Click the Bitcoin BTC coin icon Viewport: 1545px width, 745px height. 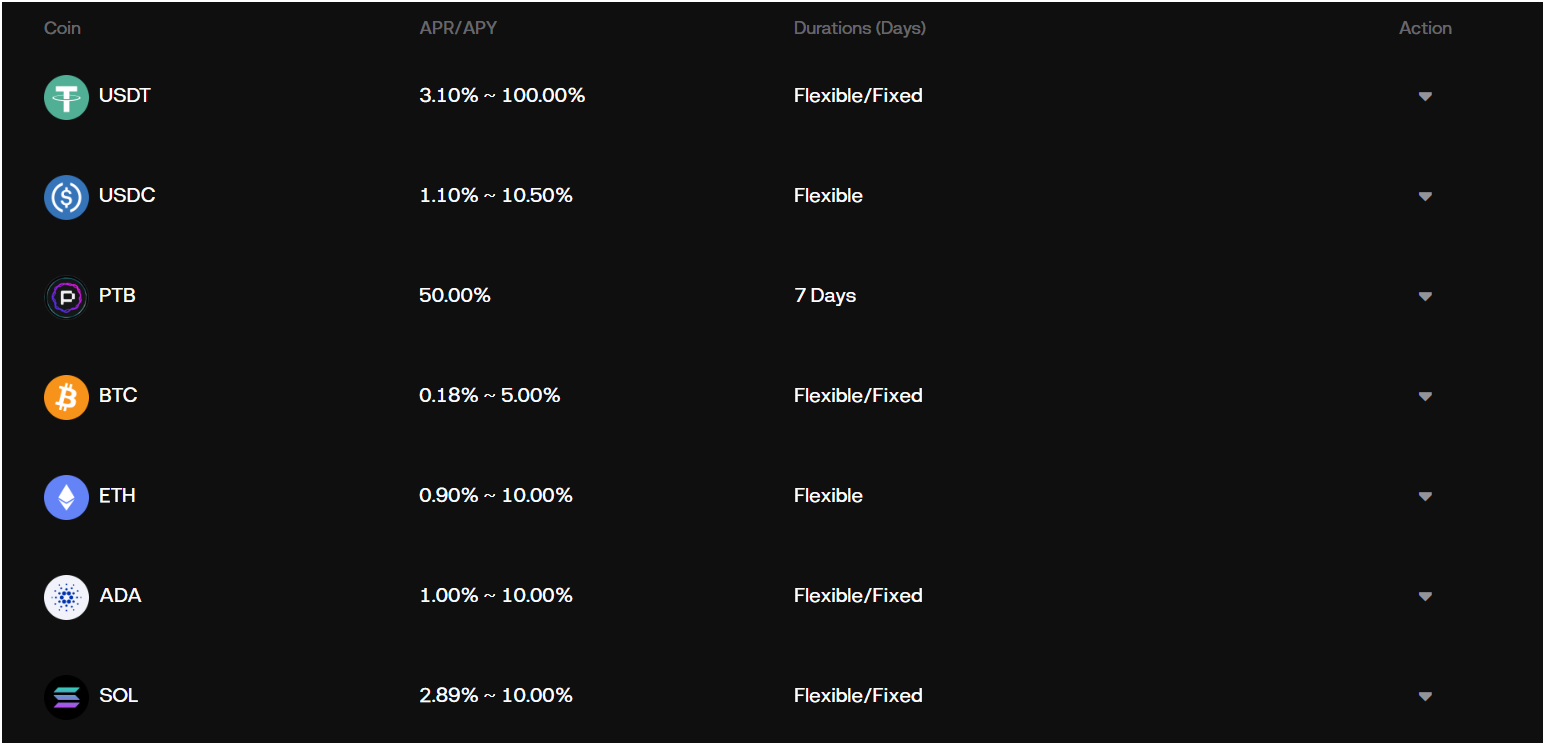pyautogui.click(x=66, y=397)
